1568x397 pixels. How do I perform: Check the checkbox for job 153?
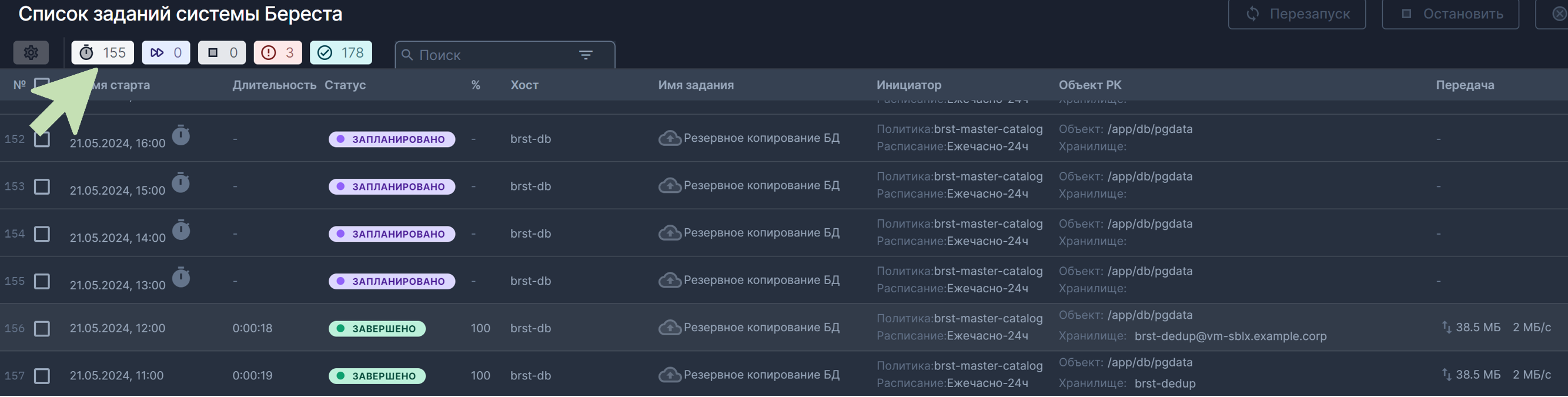[x=41, y=186]
